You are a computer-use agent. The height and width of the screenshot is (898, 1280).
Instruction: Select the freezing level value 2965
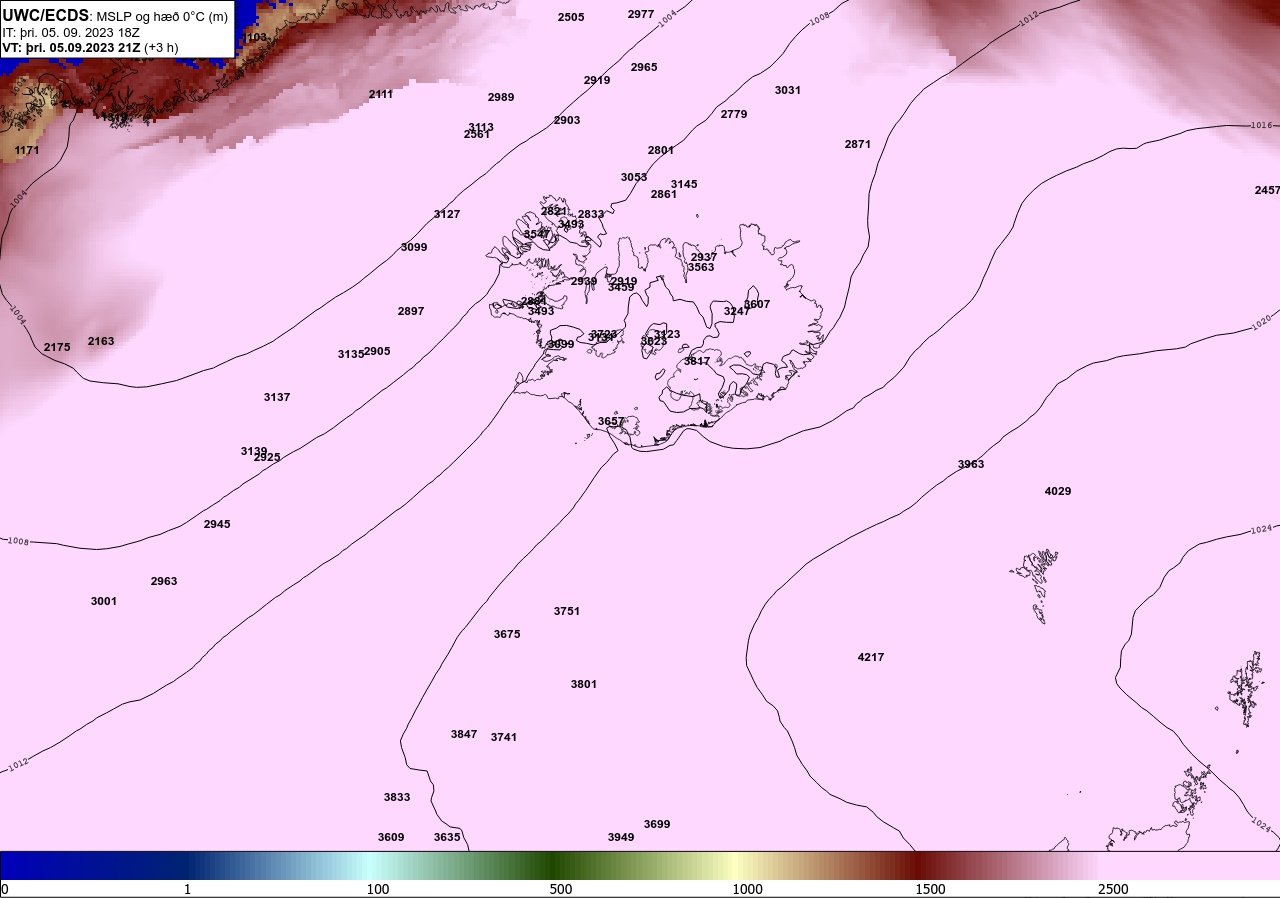point(644,67)
